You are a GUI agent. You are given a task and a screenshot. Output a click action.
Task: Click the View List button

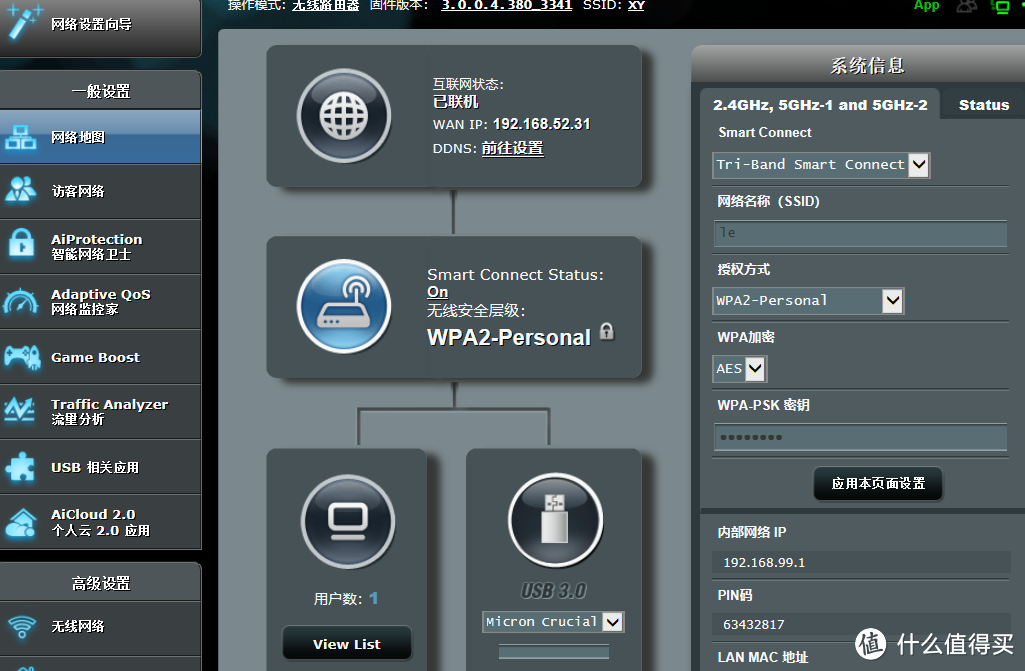click(346, 644)
